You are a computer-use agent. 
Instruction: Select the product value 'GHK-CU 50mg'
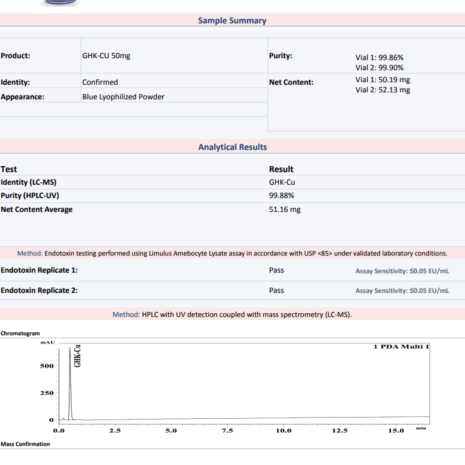(x=106, y=56)
